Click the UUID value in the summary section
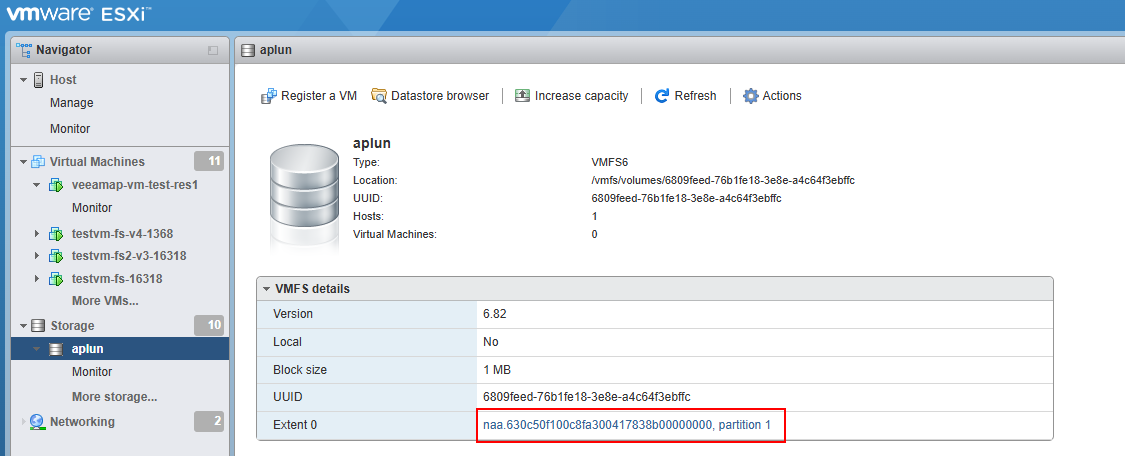Image resolution: width=1125 pixels, height=456 pixels. [x=686, y=199]
